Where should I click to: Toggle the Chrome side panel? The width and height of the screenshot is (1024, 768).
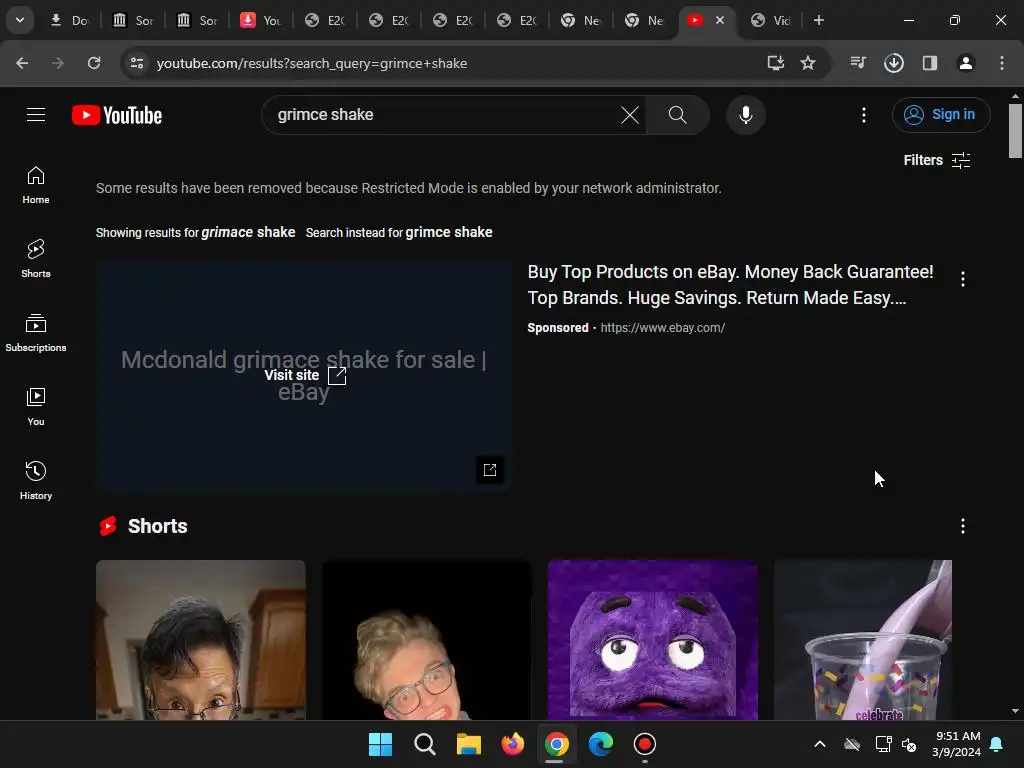tap(930, 63)
